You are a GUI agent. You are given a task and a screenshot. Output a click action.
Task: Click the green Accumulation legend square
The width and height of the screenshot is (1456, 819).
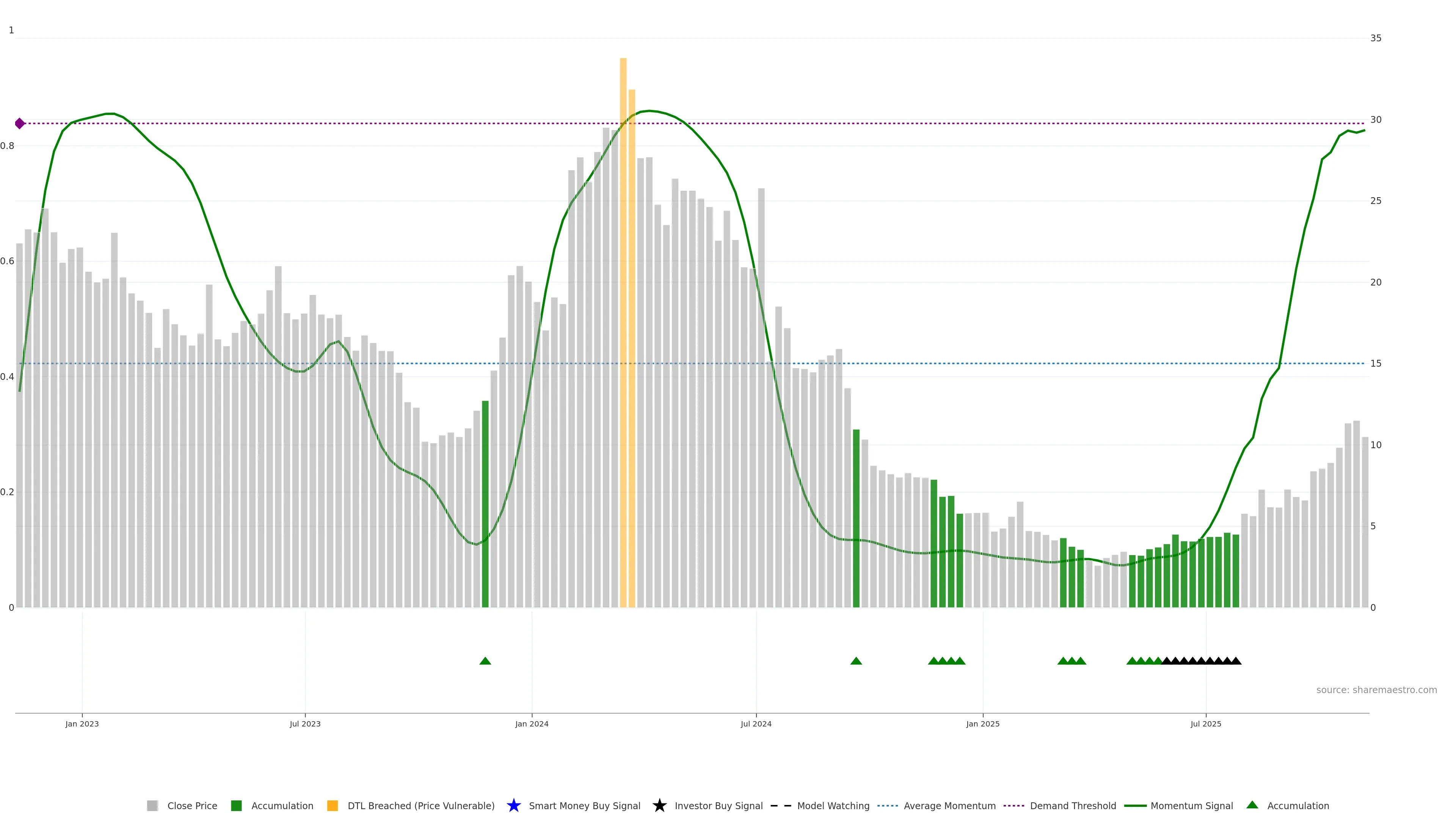236,805
